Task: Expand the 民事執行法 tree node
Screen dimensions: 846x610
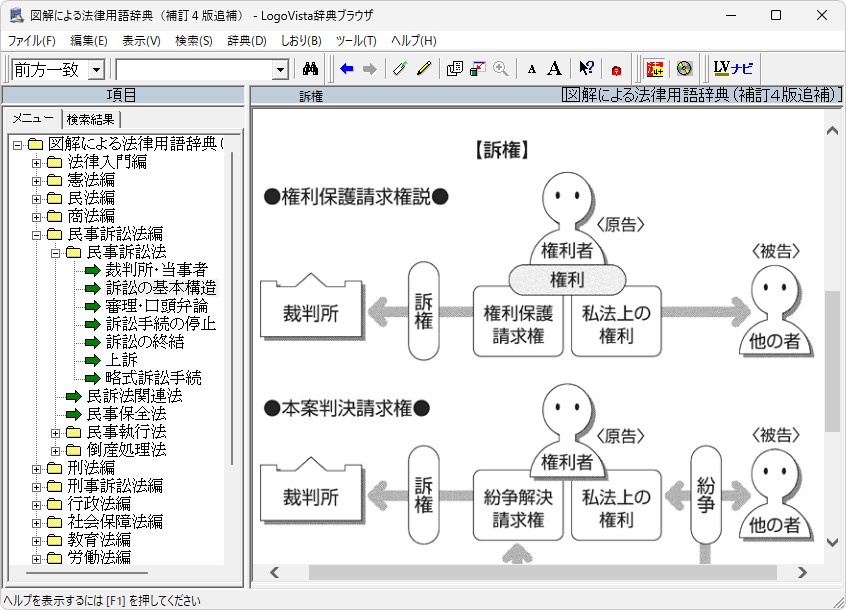Action: coord(55,432)
